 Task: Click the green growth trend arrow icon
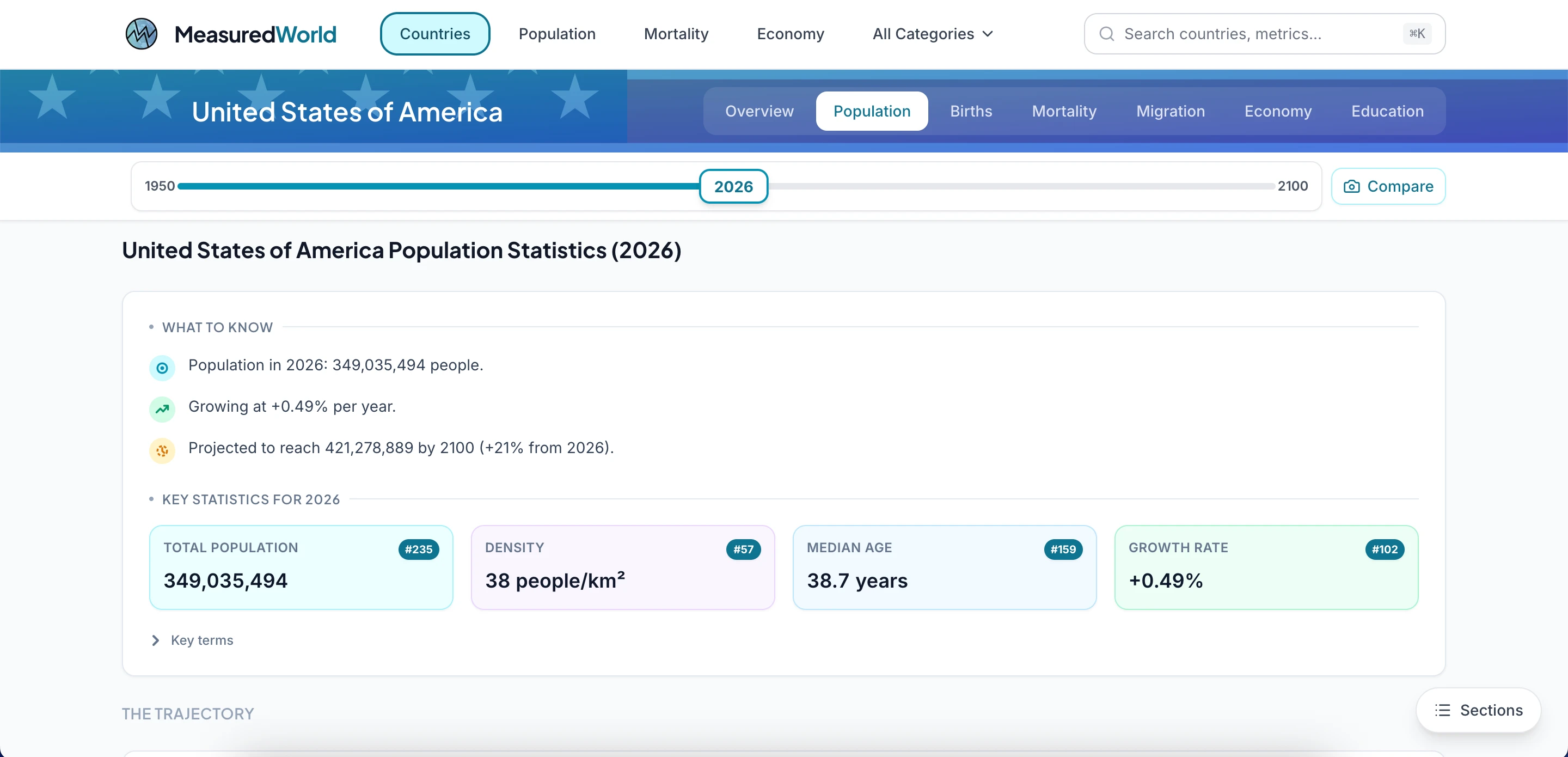[x=162, y=409]
